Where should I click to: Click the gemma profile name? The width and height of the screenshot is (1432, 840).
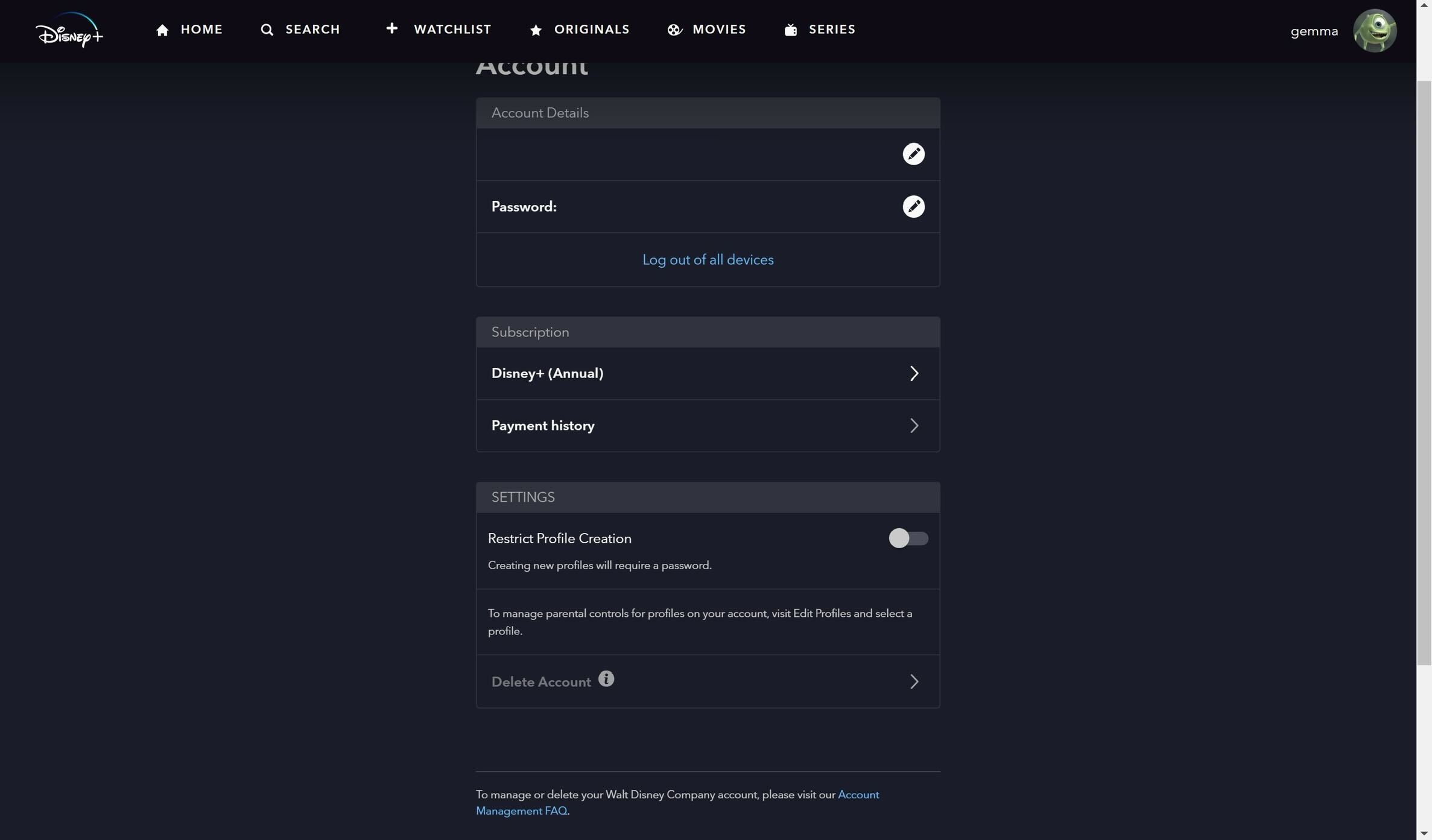click(x=1314, y=31)
